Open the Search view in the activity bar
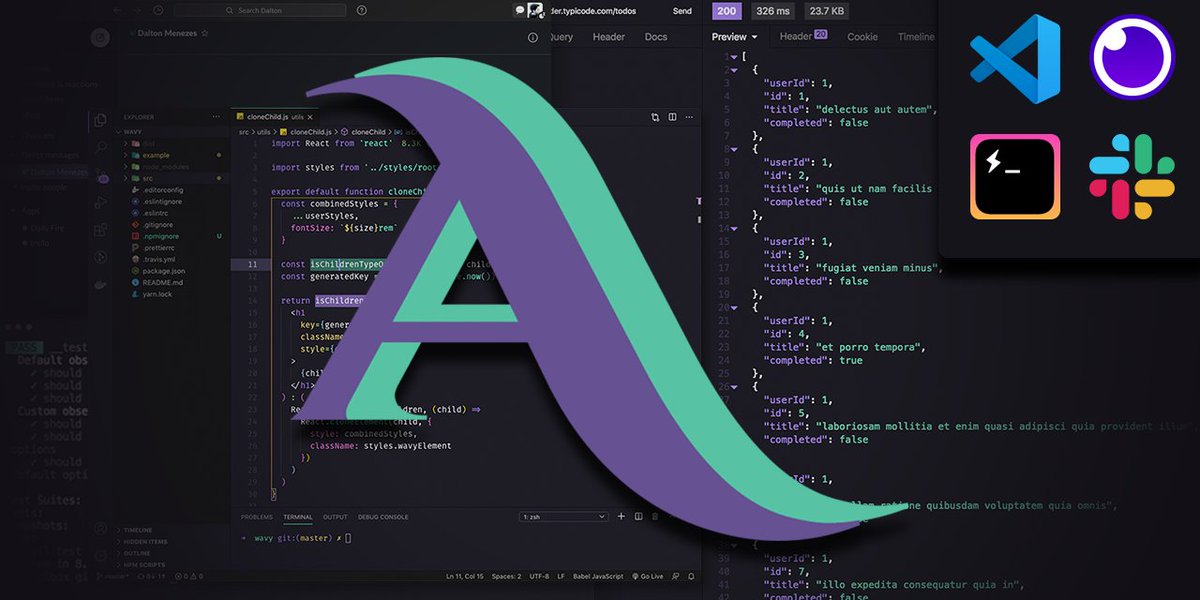Image resolution: width=1200 pixels, height=600 pixels. 102,146
